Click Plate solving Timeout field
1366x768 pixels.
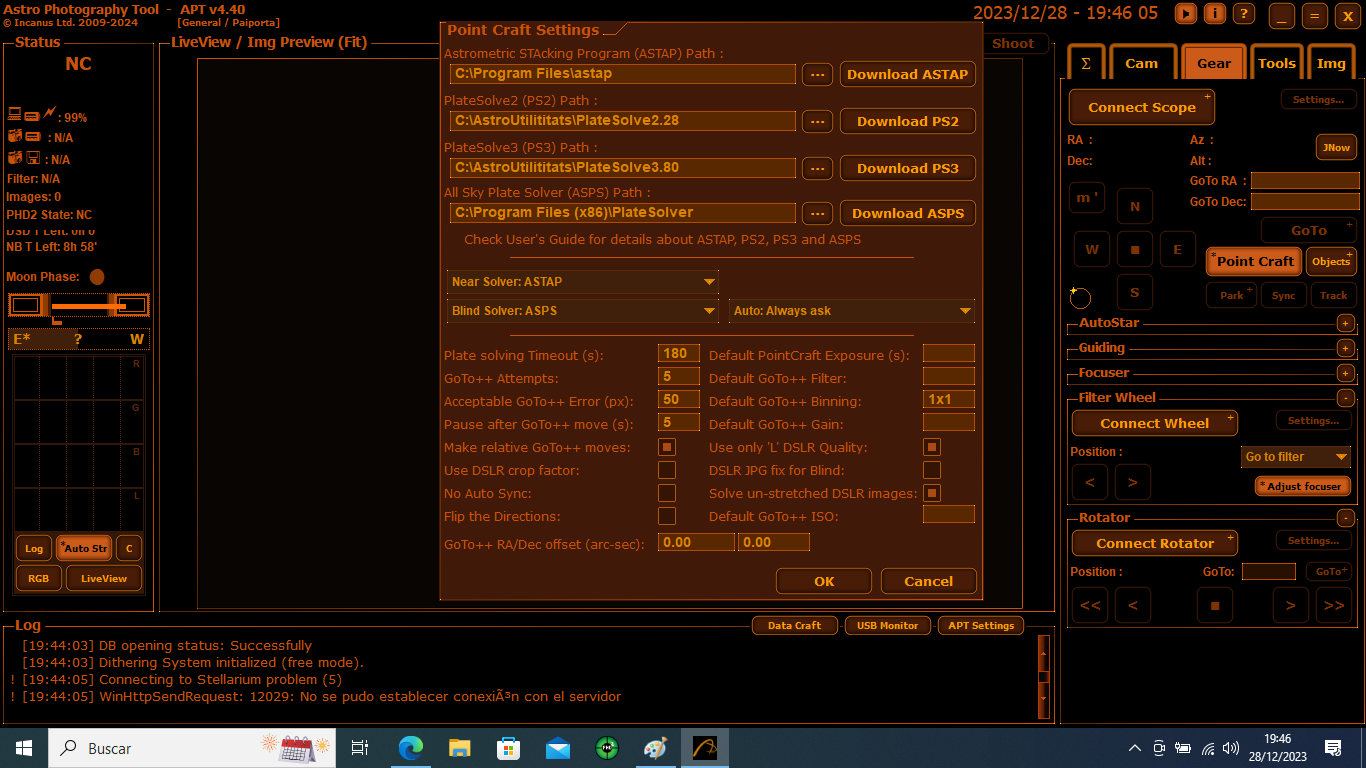pyautogui.click(x=678, y=353)
